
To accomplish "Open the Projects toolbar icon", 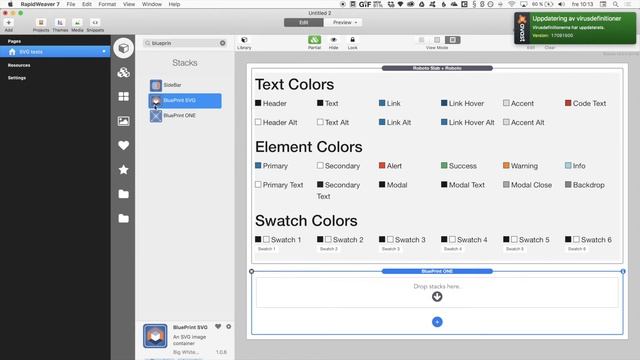I will [41, 23].
